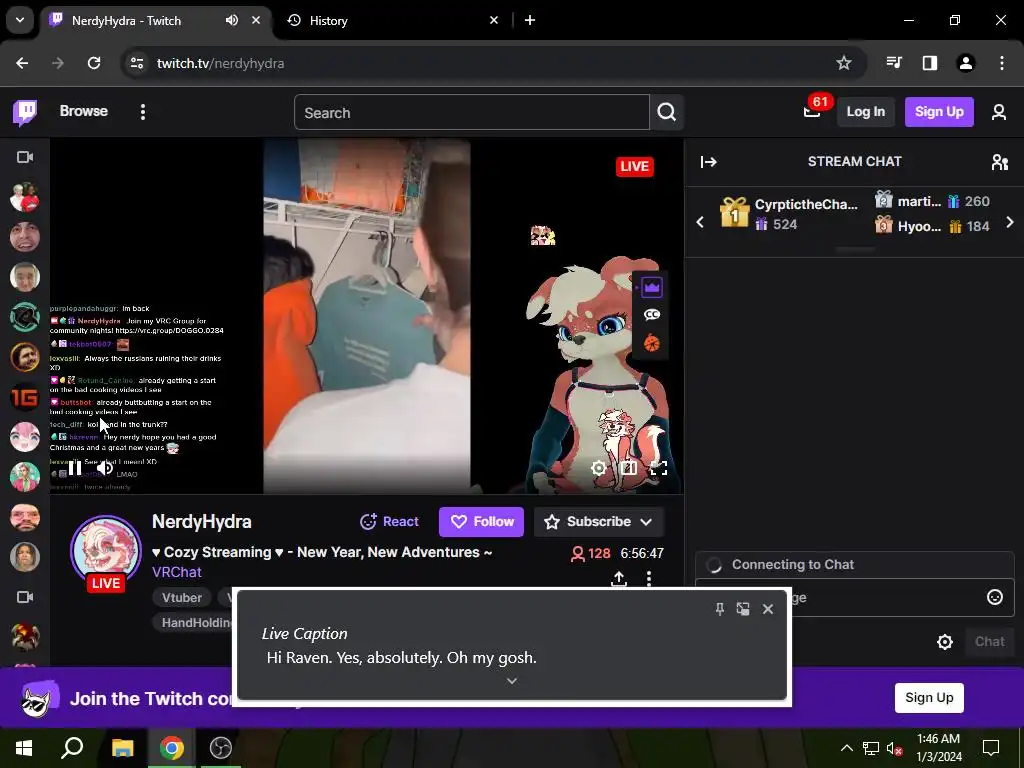The width and height of the screenshot is (1024, 768).
Task: Collapse the stream chat panel
Action: click(709, 162)
